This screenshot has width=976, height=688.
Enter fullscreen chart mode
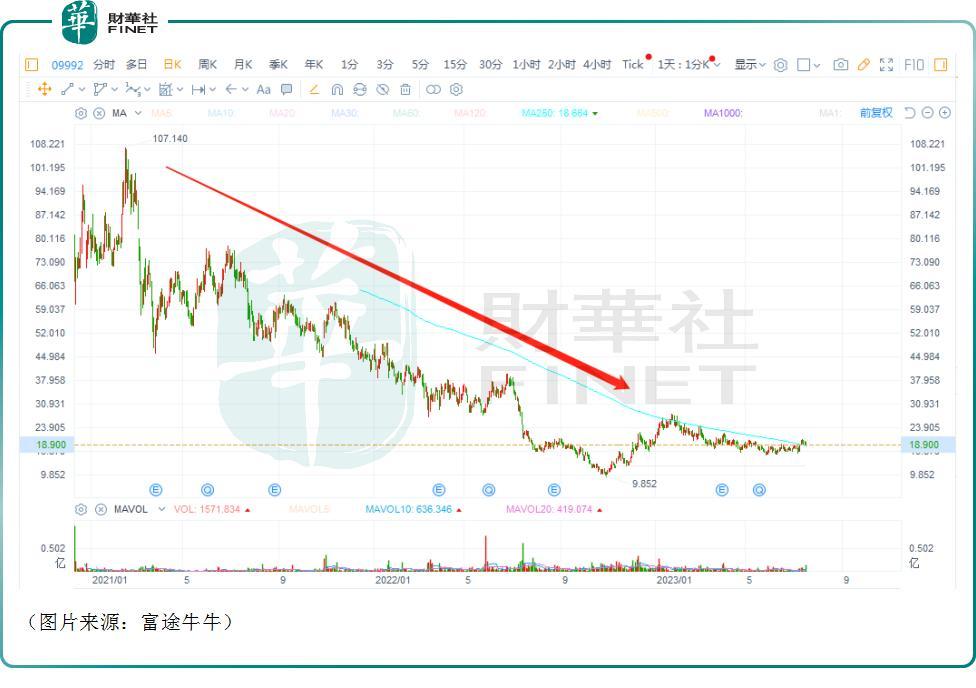pyautogui.click(x=886, y=64)
